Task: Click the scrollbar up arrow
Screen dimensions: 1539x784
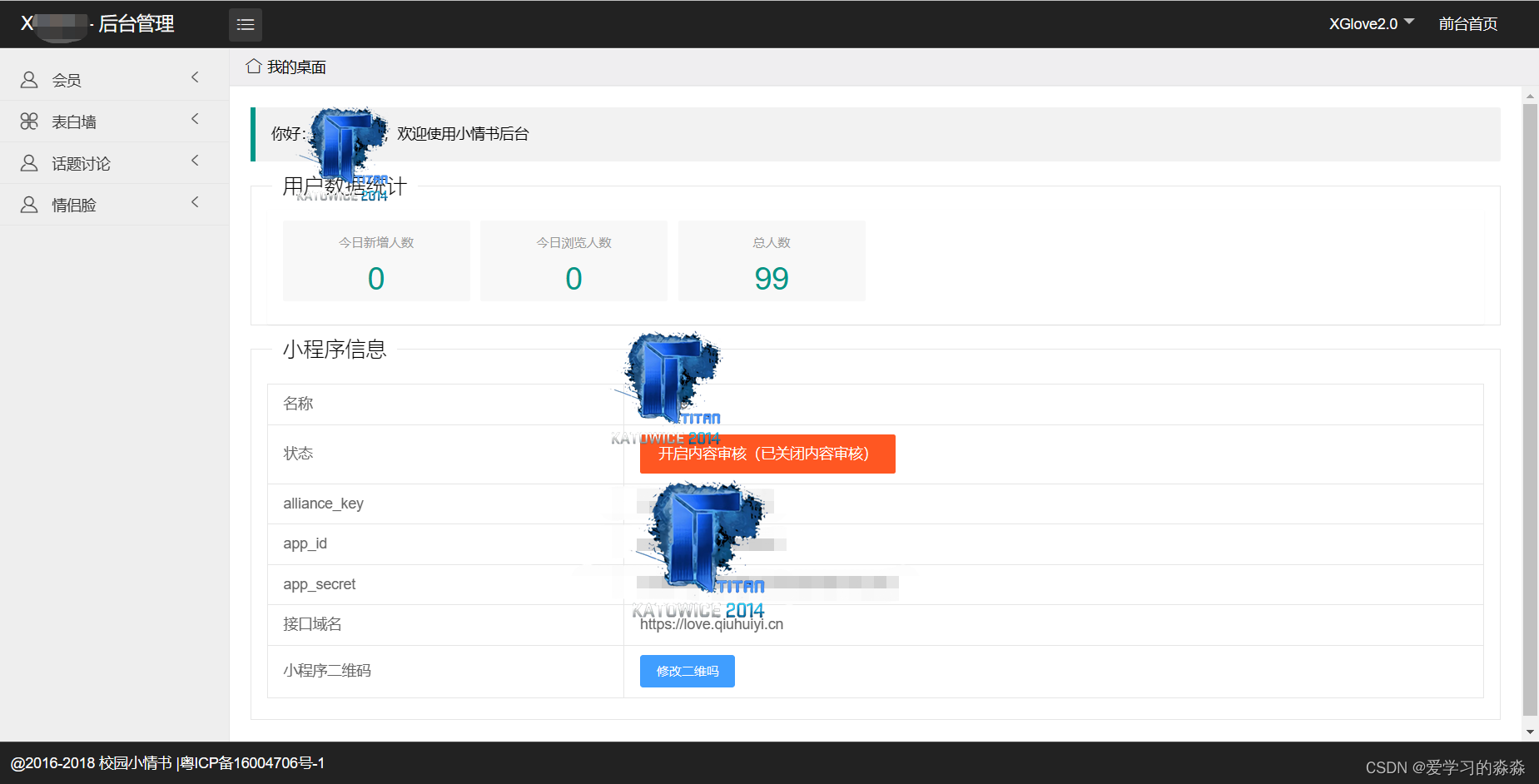Action: [1530, 97]
